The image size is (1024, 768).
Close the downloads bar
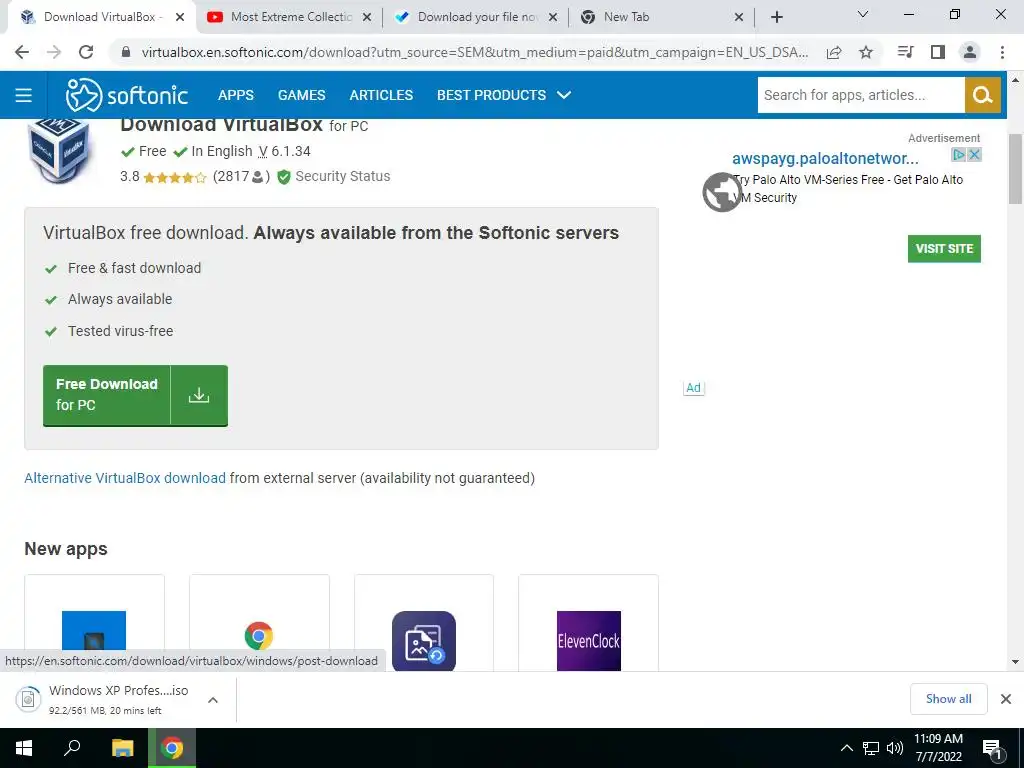tap(1006, 699)
